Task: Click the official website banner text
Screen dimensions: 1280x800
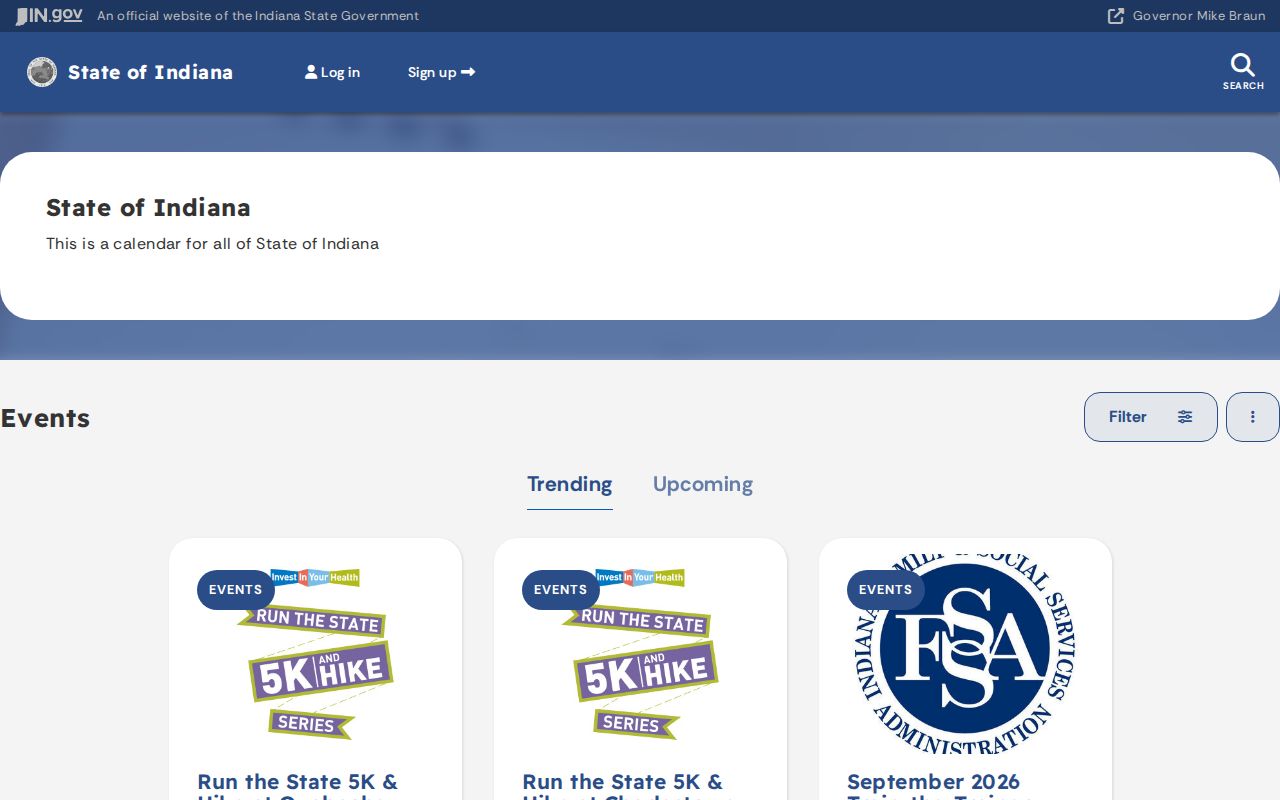Action: pyautogui.click(x=258, y=16)
